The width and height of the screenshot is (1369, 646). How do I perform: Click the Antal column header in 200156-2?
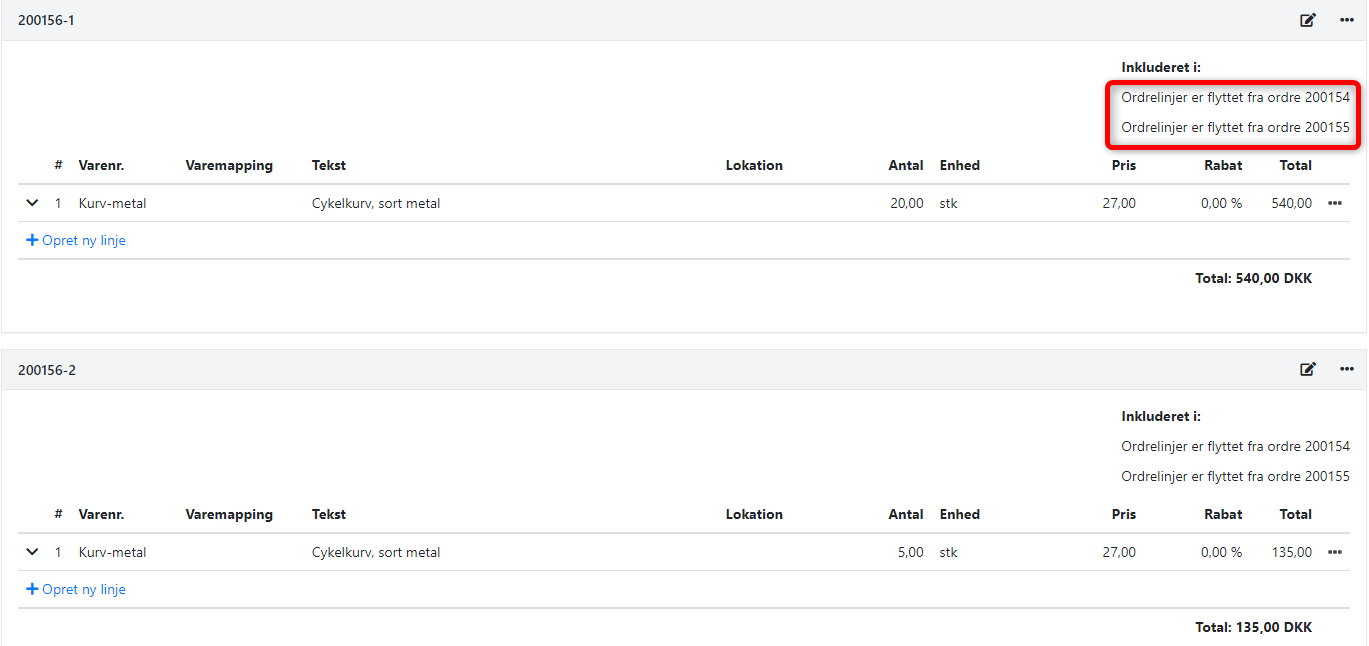(905, 514)
